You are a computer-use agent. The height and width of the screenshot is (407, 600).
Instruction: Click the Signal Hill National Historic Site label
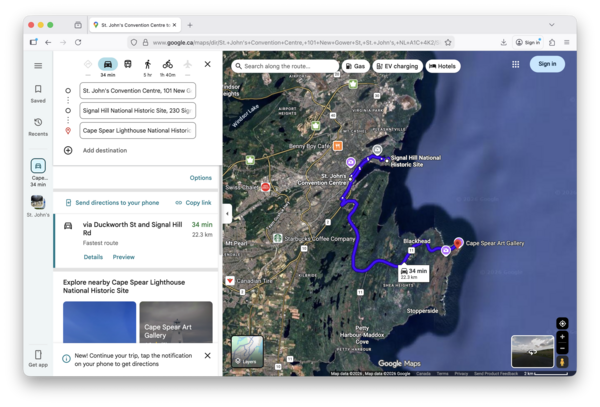416,161
